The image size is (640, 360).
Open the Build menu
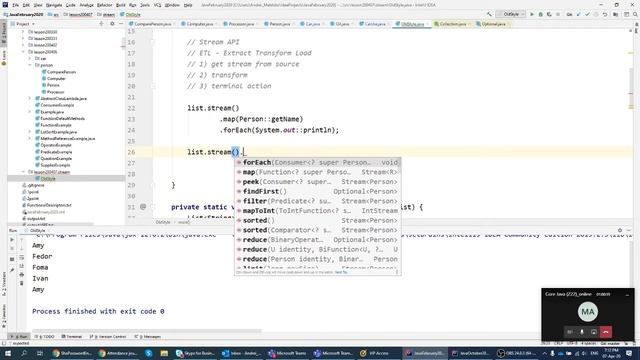tap(120, 5)
